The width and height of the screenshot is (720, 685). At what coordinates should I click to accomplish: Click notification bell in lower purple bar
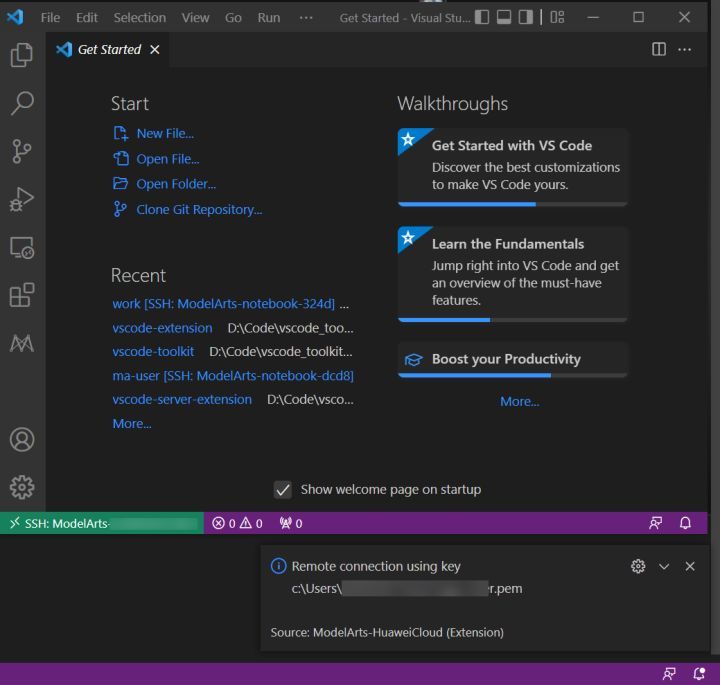point(699,674)
